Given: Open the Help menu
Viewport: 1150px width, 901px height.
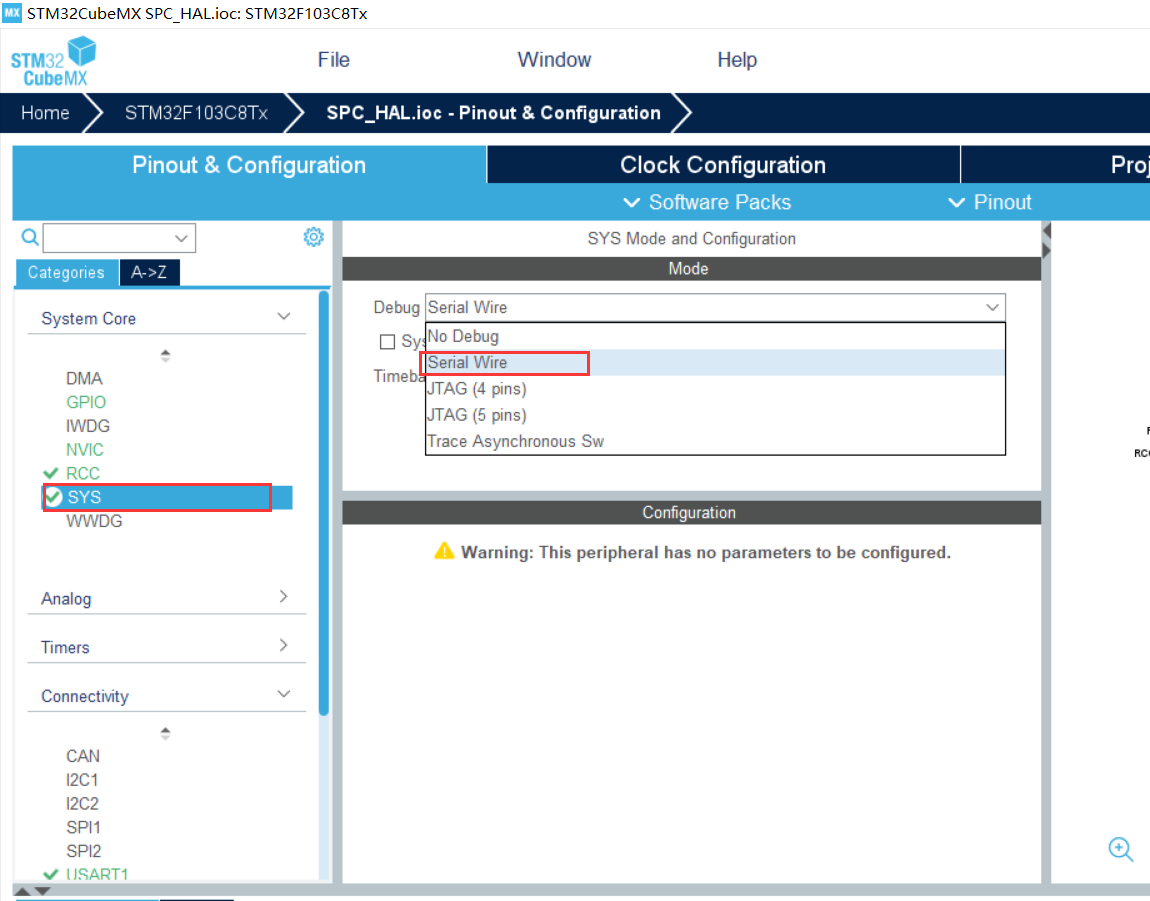Looking at the screenshot, I should [x=737, y=59].
